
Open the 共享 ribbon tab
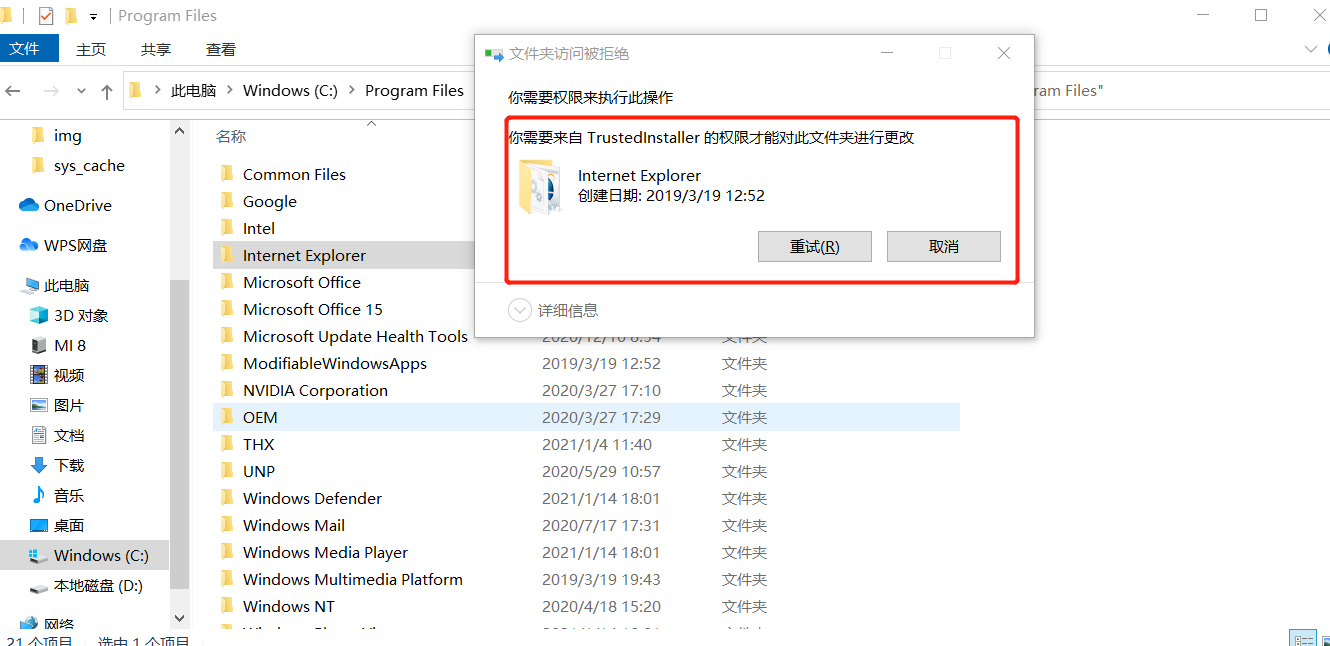click(156, 49)
